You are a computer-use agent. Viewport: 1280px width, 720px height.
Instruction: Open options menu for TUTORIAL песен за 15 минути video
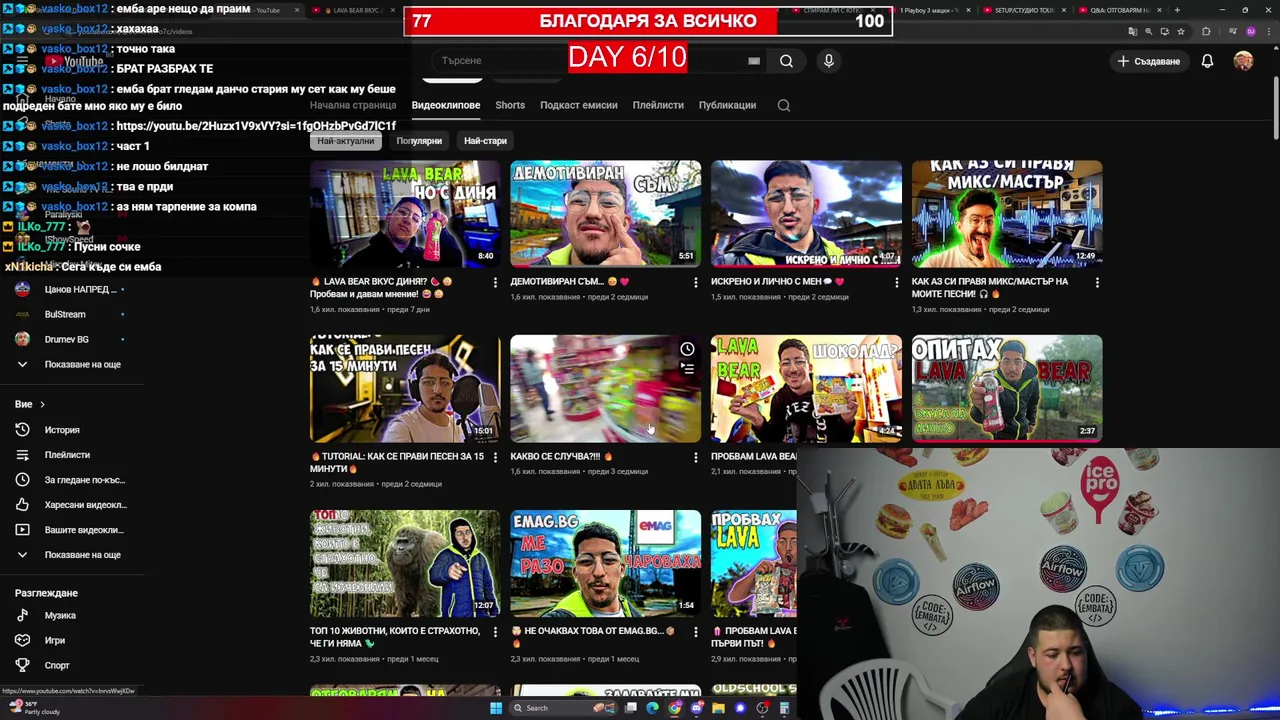pos(495,458)
